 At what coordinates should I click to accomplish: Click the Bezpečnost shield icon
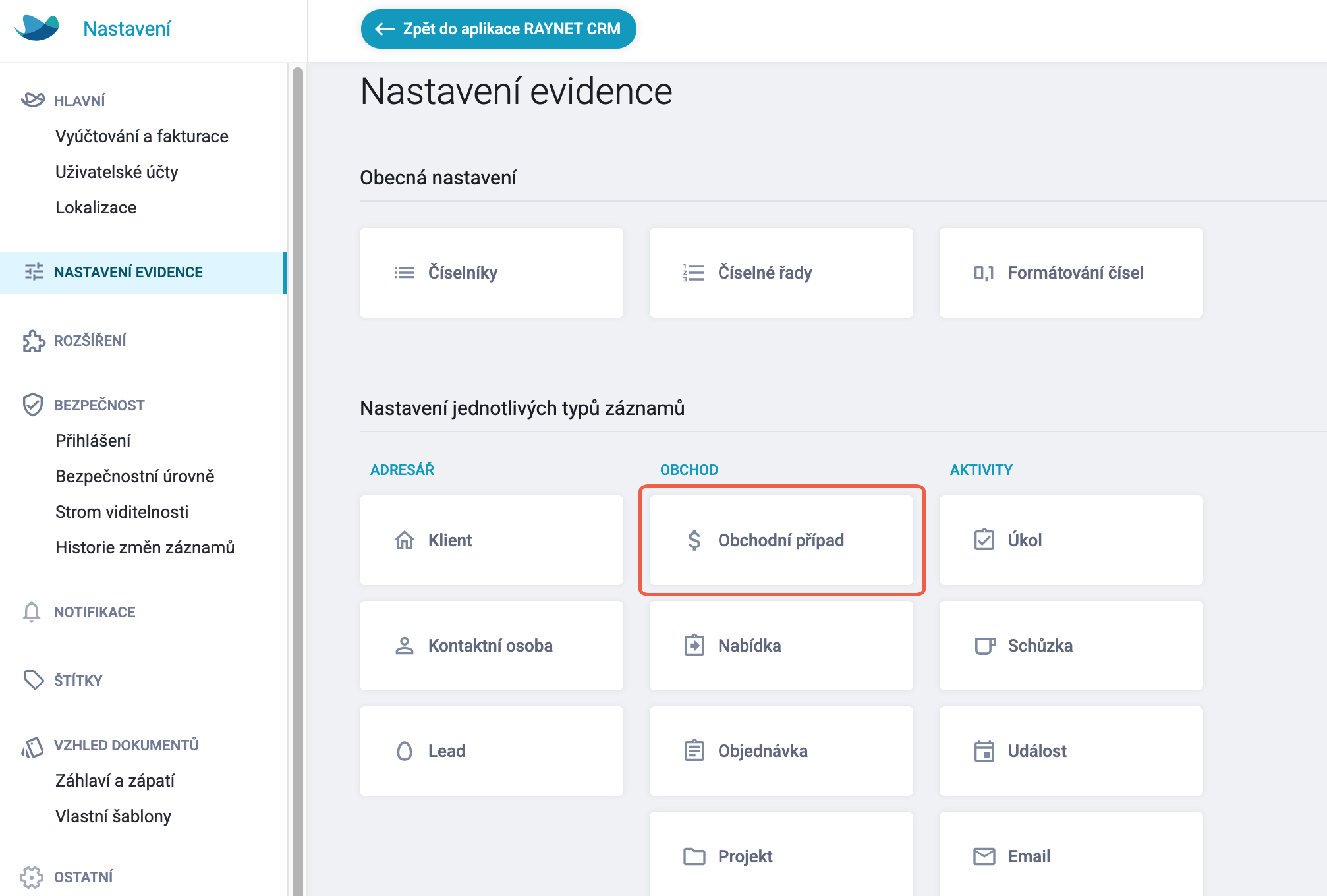(x=32, y=405)
